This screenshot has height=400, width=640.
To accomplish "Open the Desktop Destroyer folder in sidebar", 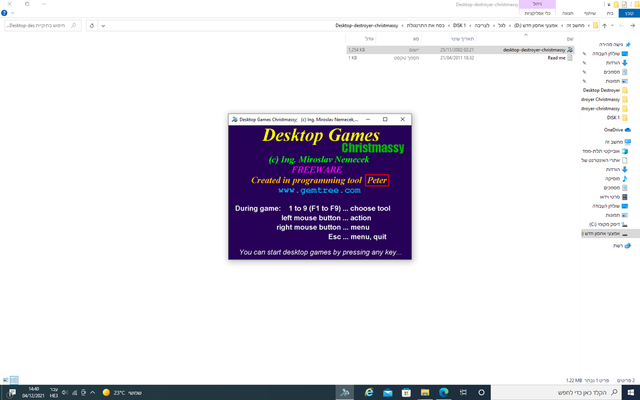I will [605, 90].
